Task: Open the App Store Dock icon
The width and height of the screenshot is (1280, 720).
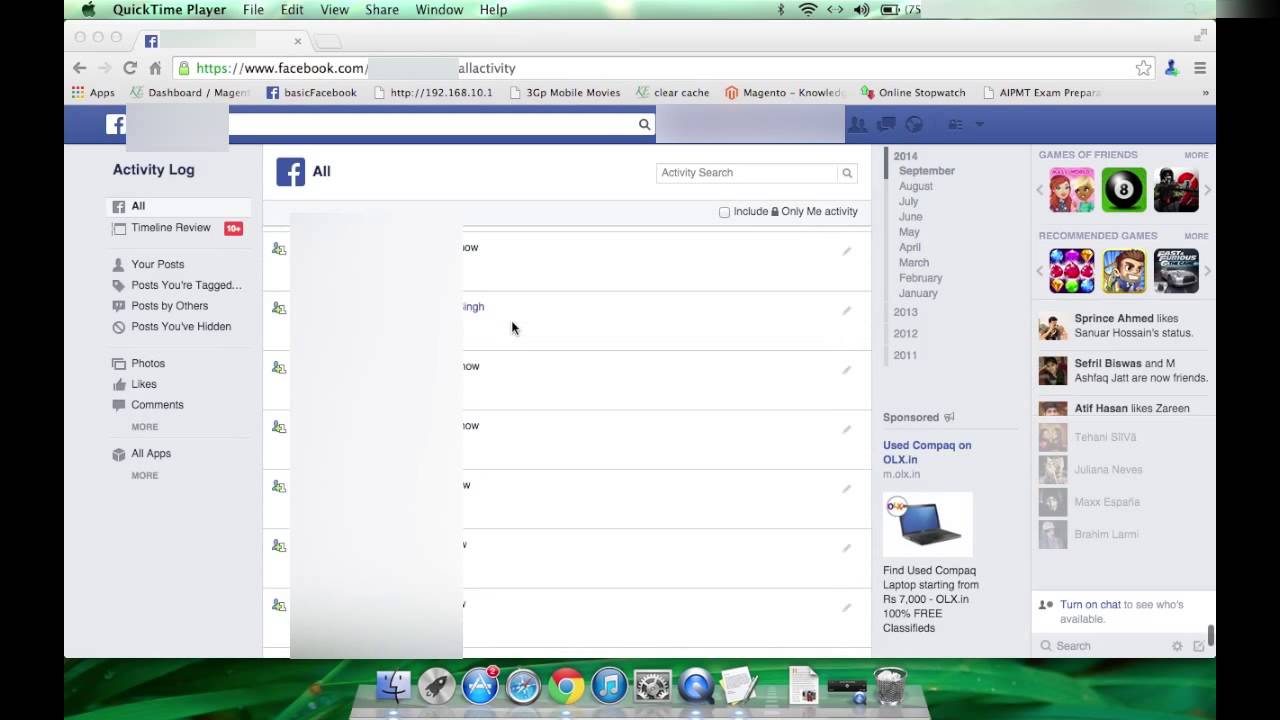Action: pyautogui.click(x=480, y=686)
